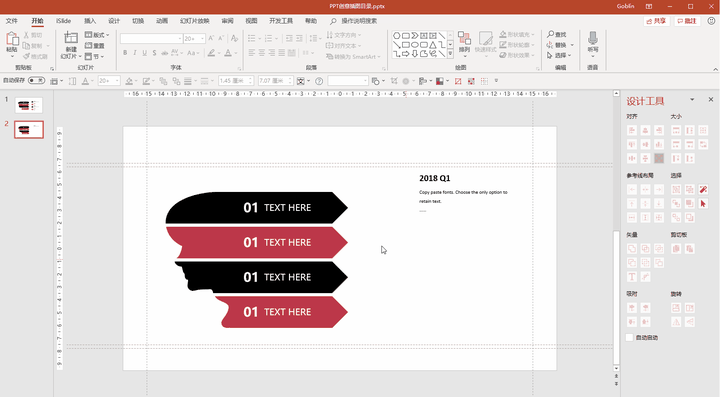The width and height of the screenshot is (720, 397).
Task: Clear all formatting with the eraser A icon
Action: pyautogui.click(x=234, y=39)
